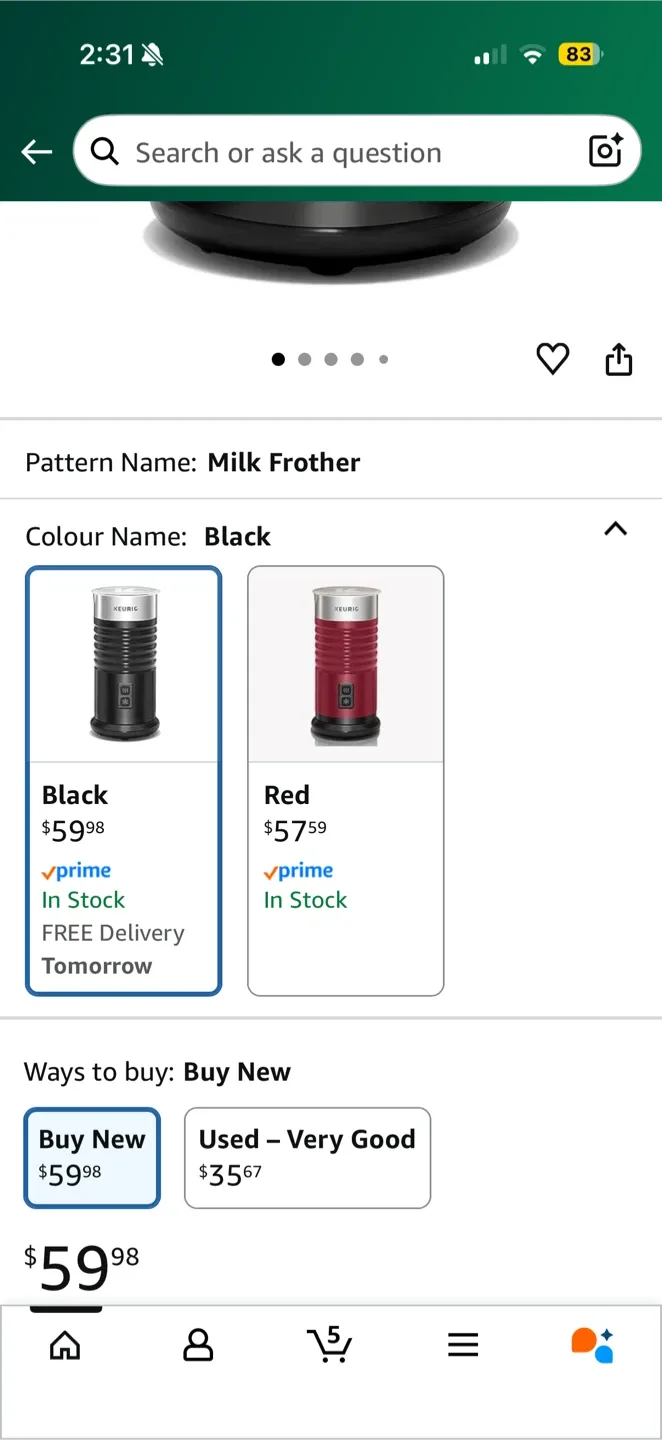Image resolution: width=662 pixels, height=1440 pixels.
Task: Open the hamburger menu in bottom bar
Action: [462, 1346]
